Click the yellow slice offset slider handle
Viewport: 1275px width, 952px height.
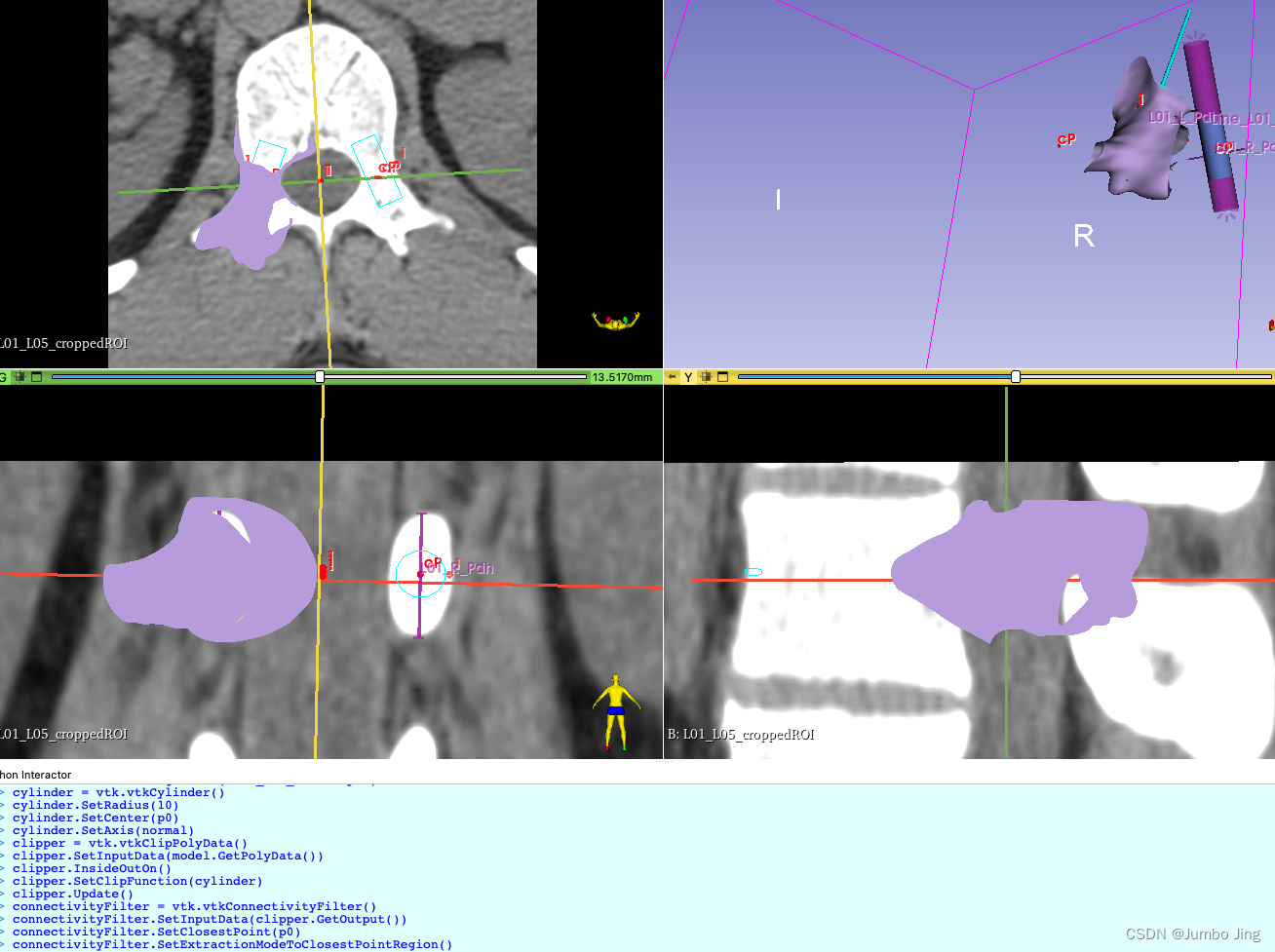(x=1016, y=376)
